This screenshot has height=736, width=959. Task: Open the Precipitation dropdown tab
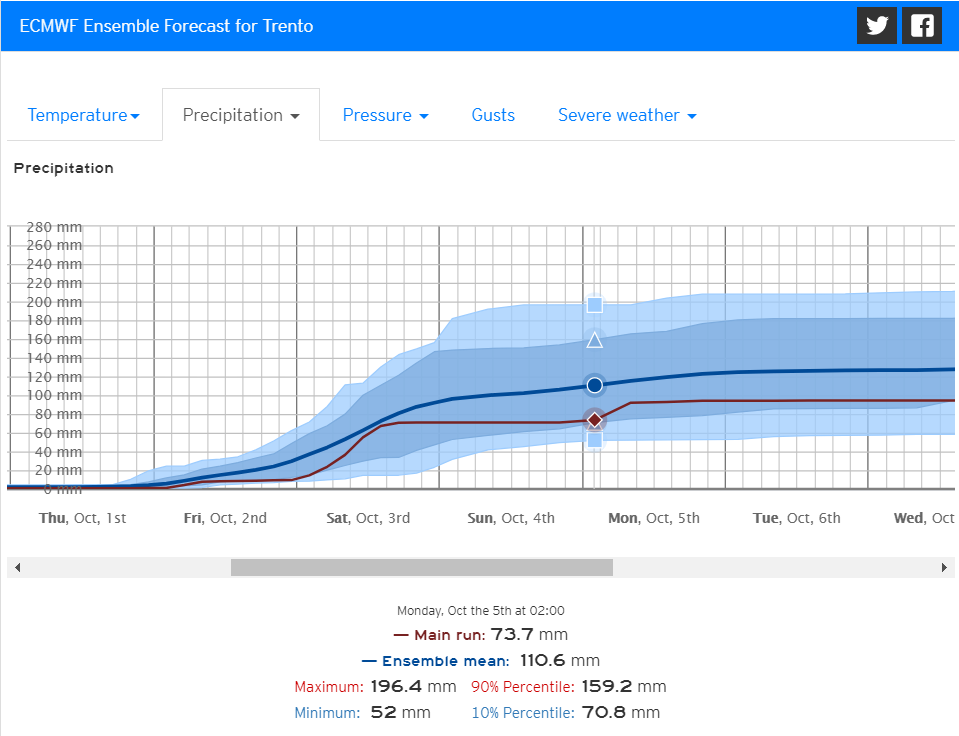241,115
